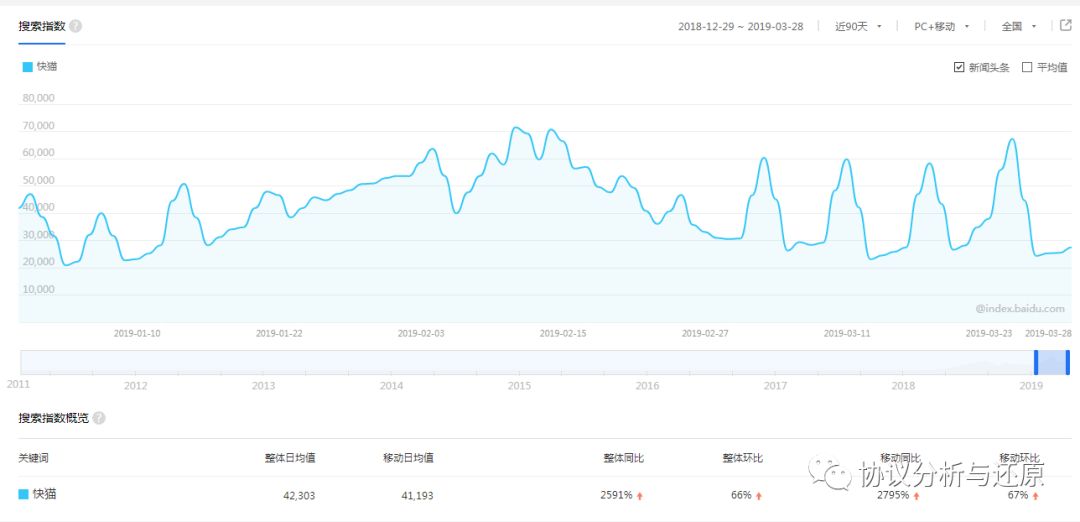Click the 移动日均值 value 41,193
The height and width of the screenshot is (522, 1080).
417,495
